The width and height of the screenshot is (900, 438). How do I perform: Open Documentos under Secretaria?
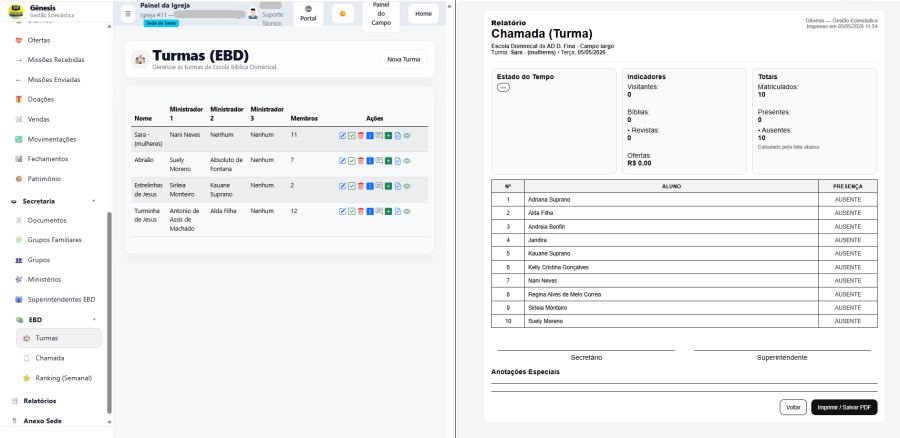coord(47,220)
